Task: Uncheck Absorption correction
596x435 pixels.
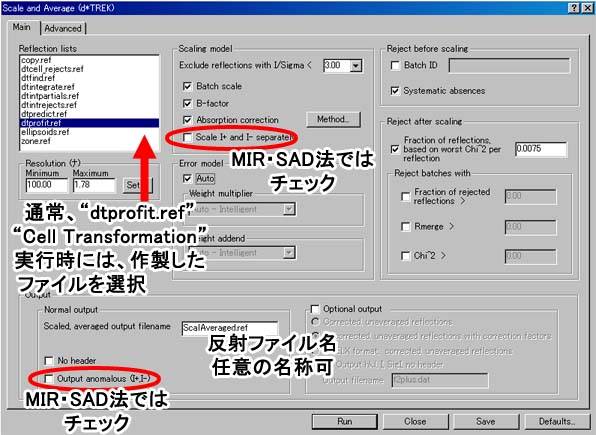Action: [187, 120]
